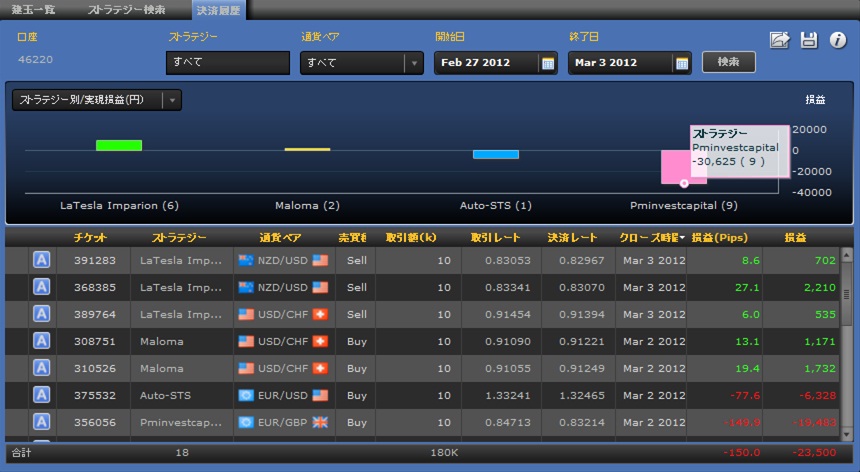Select the 決済履歴 tab
Viewport: 860px width, 472px height.
pyautogui.click(x=218, y=10)
